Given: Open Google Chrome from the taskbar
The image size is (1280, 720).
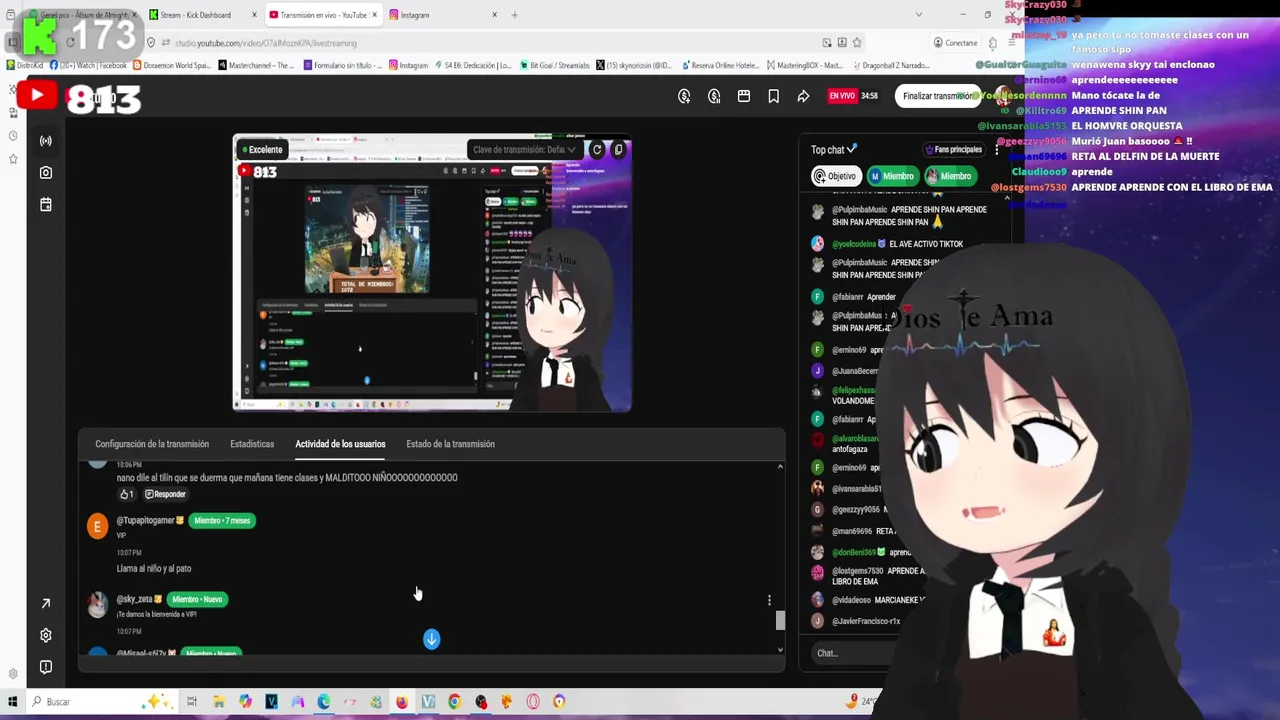Looking at the screenshot, I should [x=454, y=702].
